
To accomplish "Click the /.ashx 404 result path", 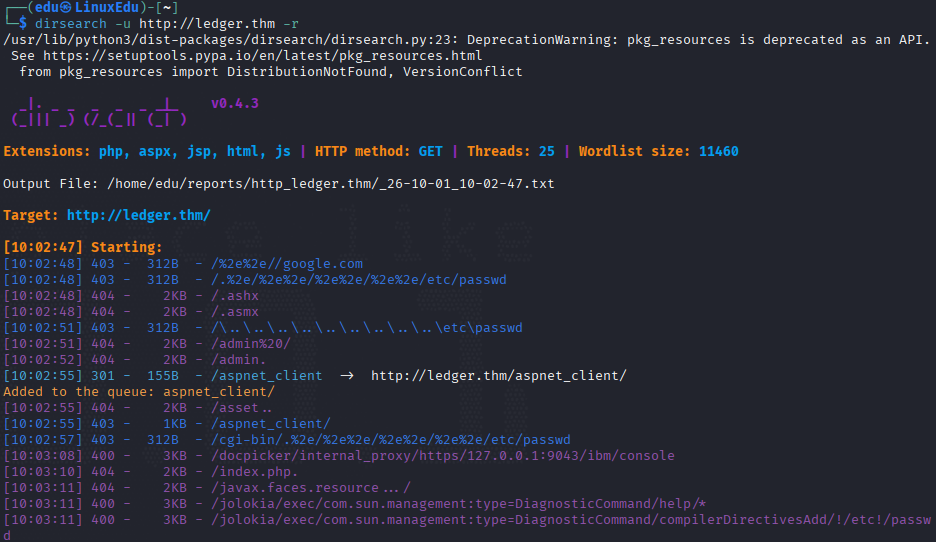I will [235, 295].
